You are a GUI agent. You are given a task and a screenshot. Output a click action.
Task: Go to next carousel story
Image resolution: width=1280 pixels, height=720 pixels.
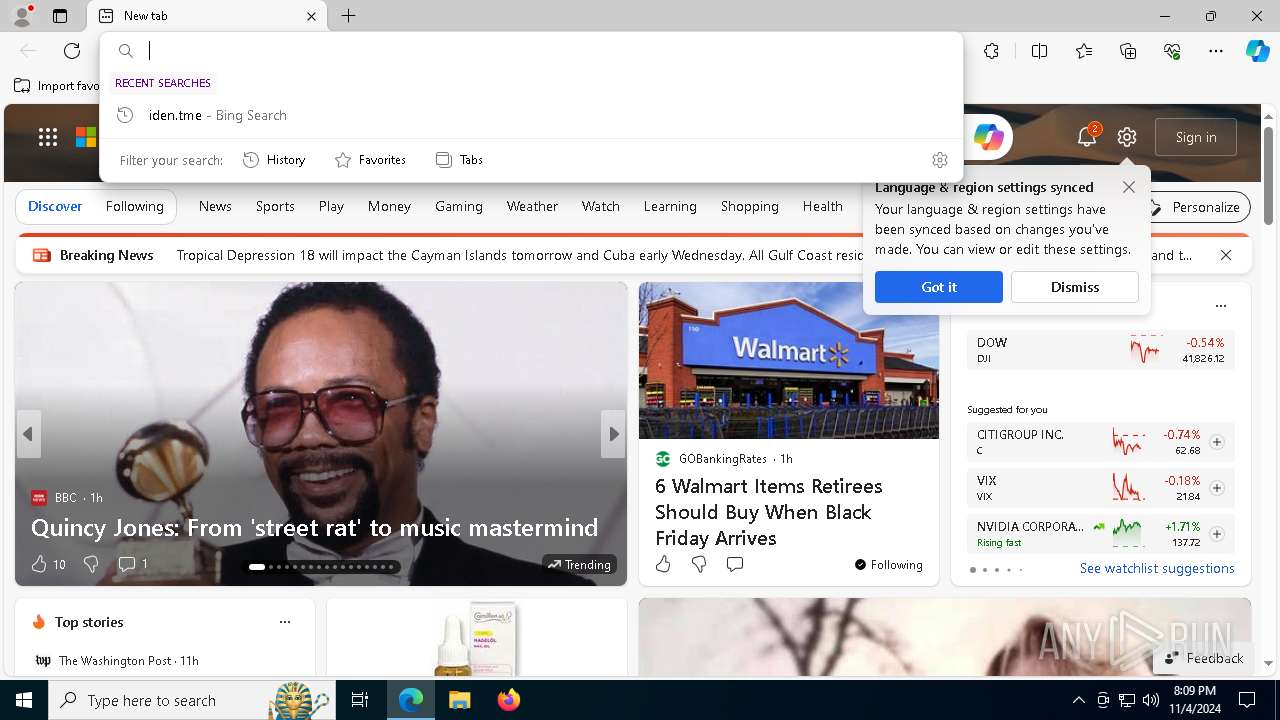(x=613, y=434)
